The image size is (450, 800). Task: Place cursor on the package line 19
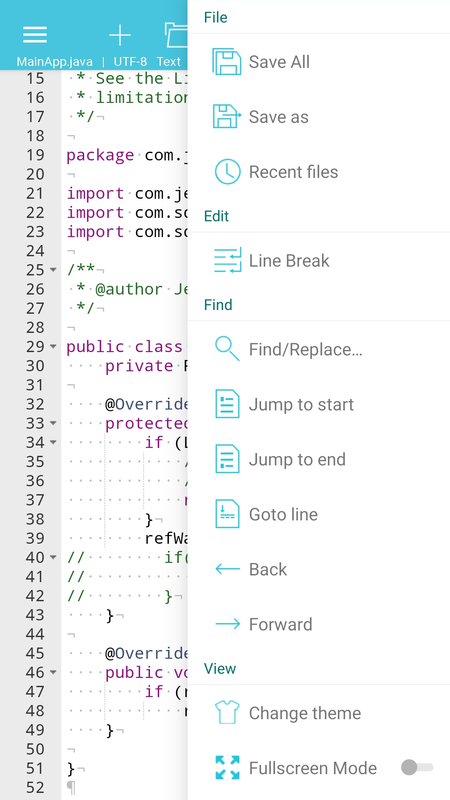pyautogui.click(x=127, y=155)
